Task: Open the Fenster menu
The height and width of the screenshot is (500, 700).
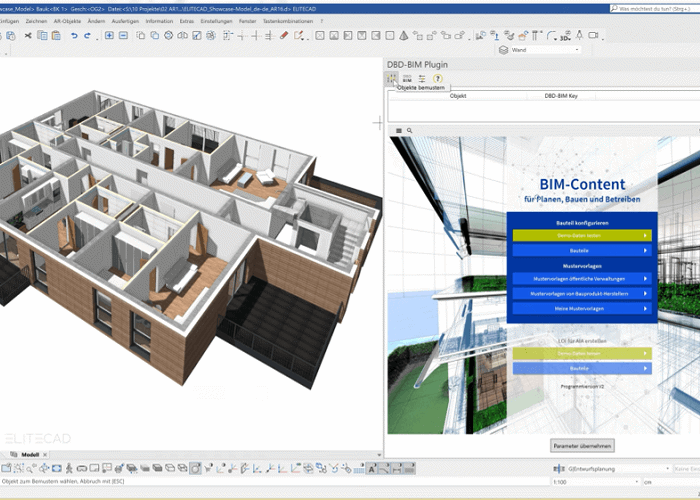Action: 247,21
